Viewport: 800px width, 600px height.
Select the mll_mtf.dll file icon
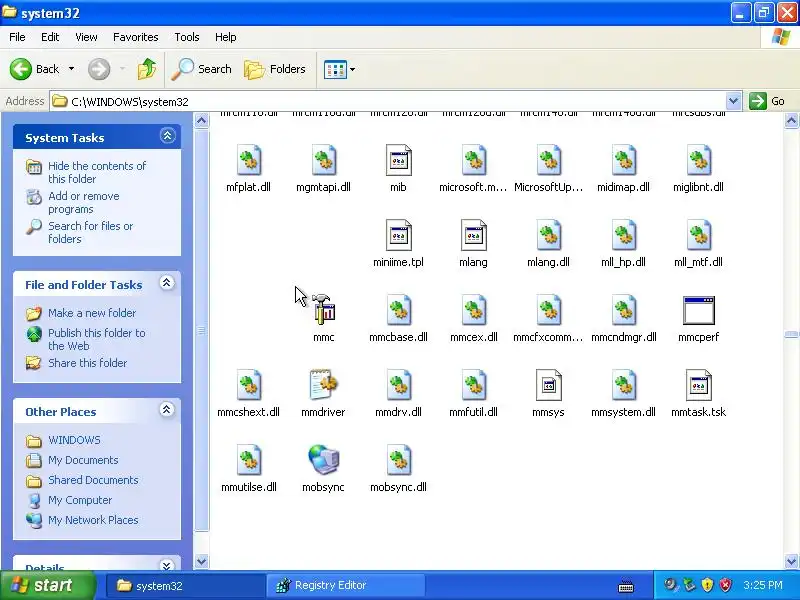point(698,235)
